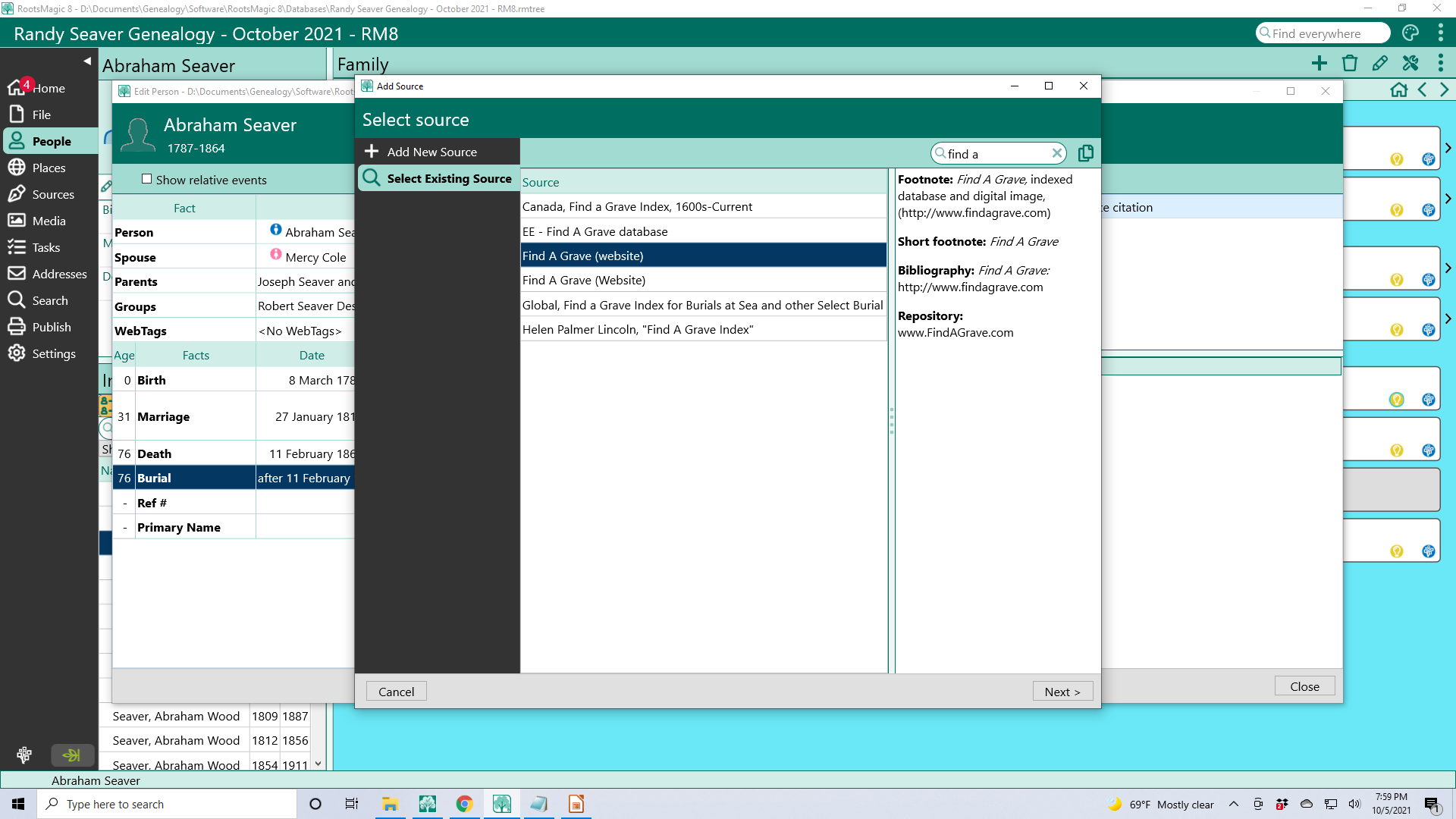Screen dimensions: 1456x819
Task: Open main three-dot options menu
Action: point(1441,33)
